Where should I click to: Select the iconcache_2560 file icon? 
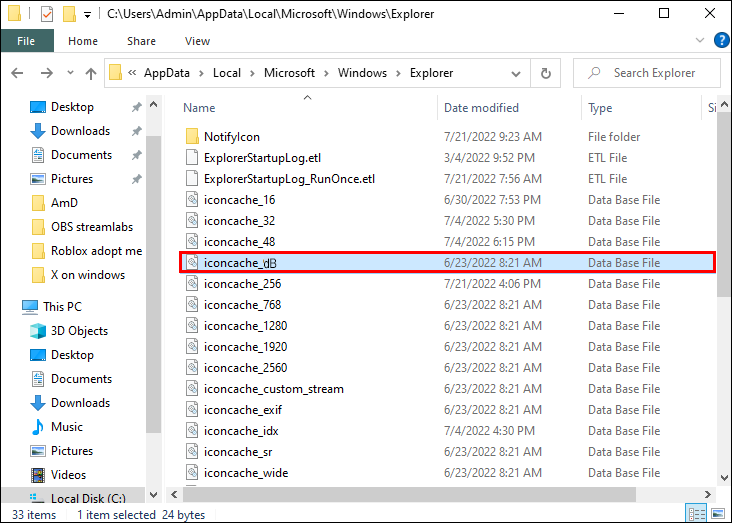(x=192, y=368)
